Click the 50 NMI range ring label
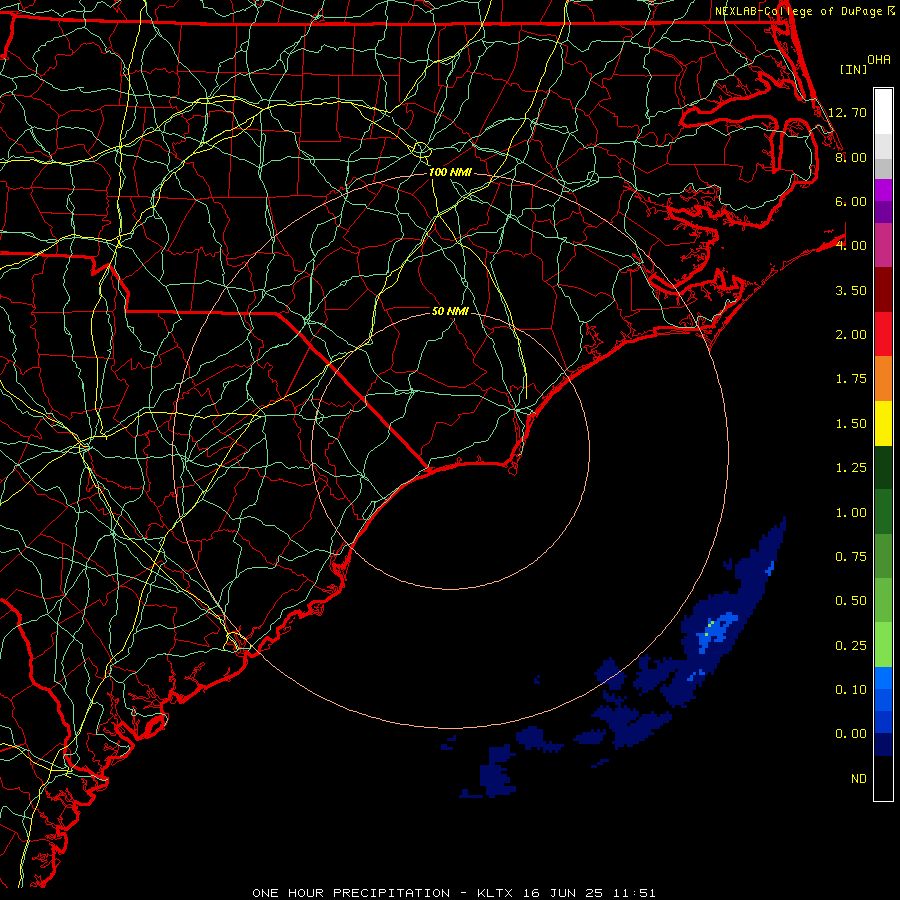The image size is (900, 900). (x=450, y=311)
